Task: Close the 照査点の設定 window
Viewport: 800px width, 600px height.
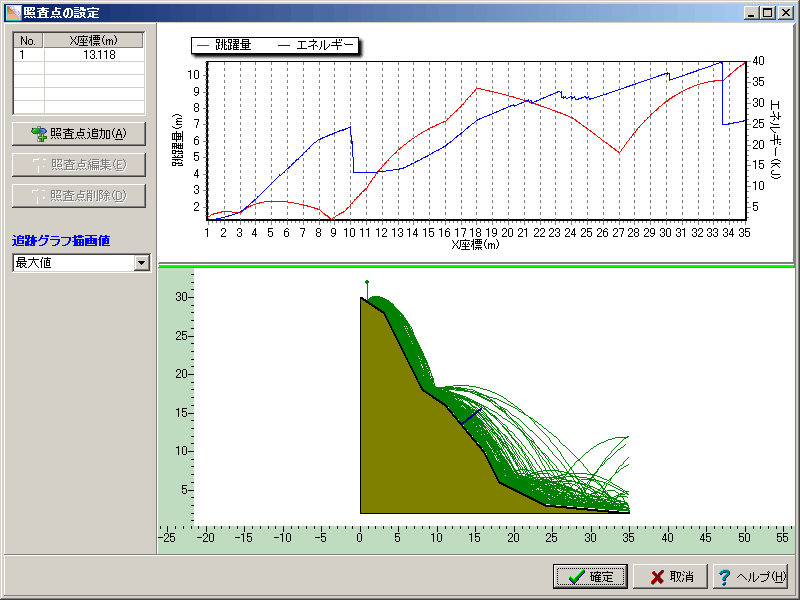Action: 786,13
